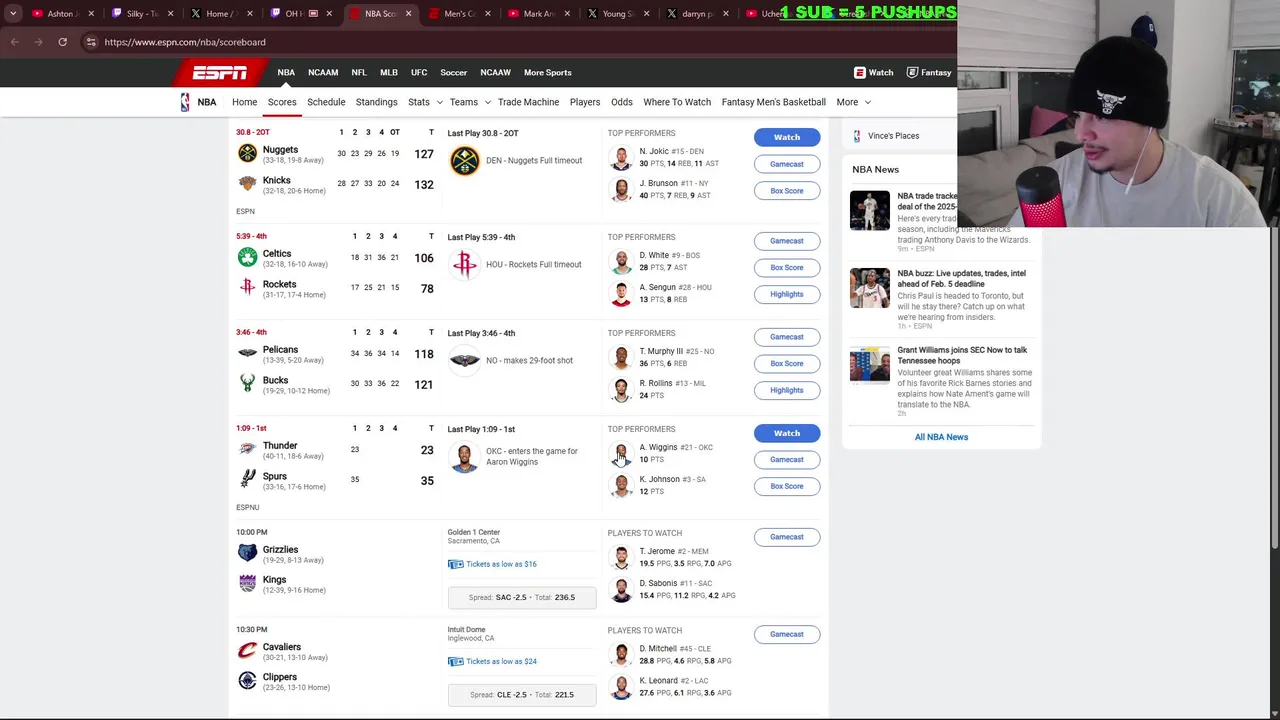Click Tickets as low as $24
This screenshot has height=720, width=1280.
click(501, 661)
